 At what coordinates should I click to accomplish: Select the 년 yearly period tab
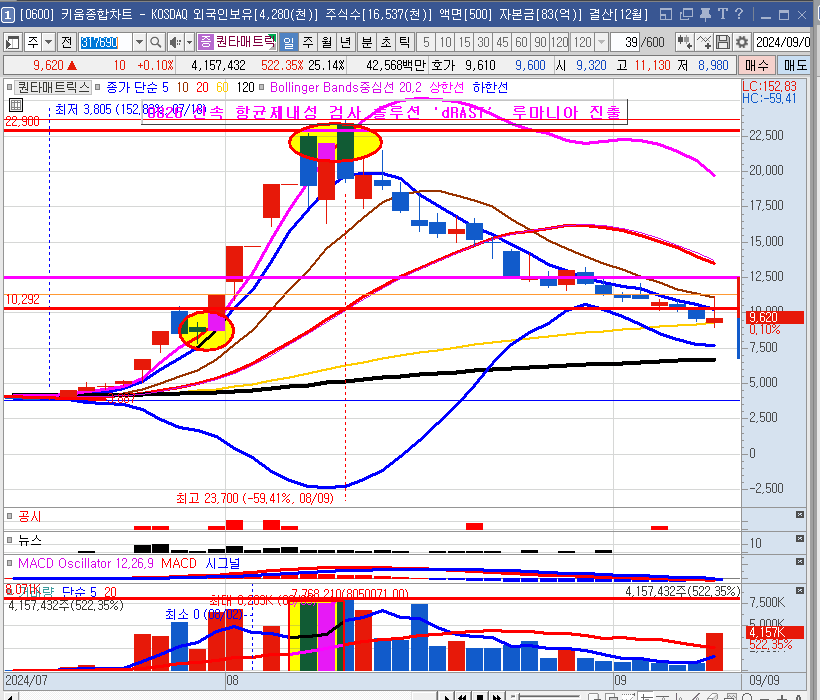coord(345,42)
